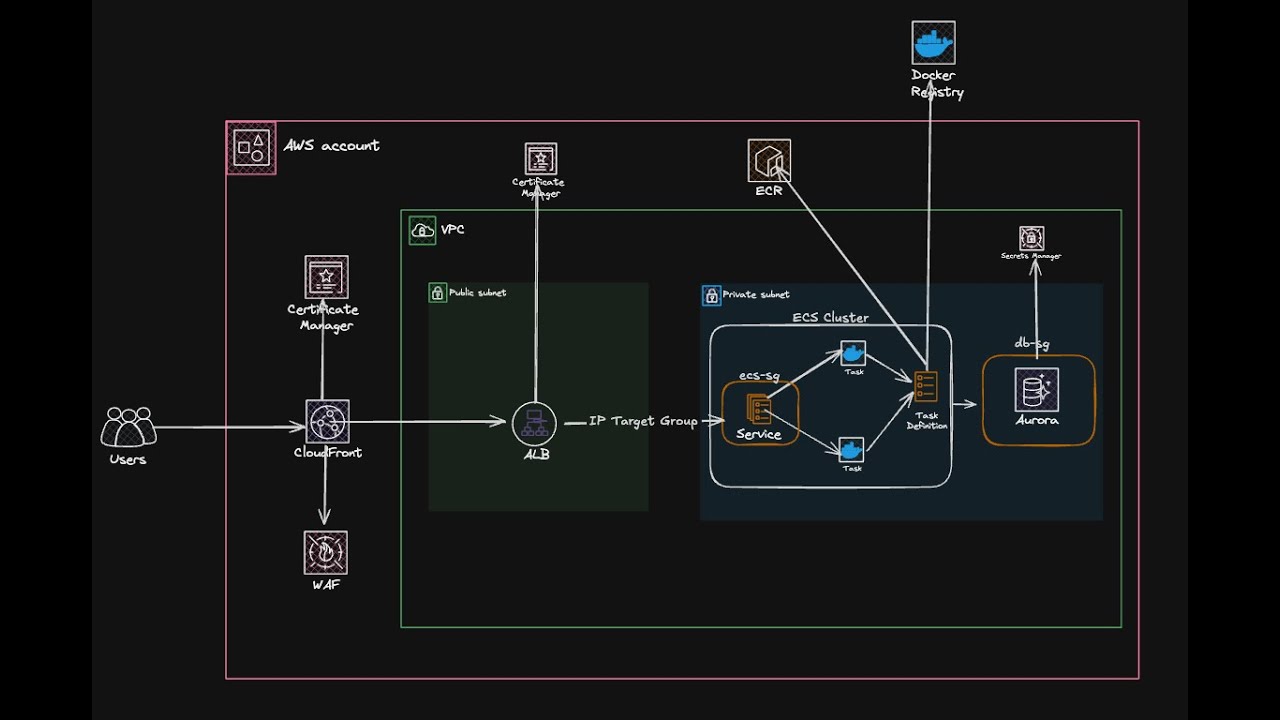Select the Public subnet lock icon

pyautogui.click(x=438, y=292)
